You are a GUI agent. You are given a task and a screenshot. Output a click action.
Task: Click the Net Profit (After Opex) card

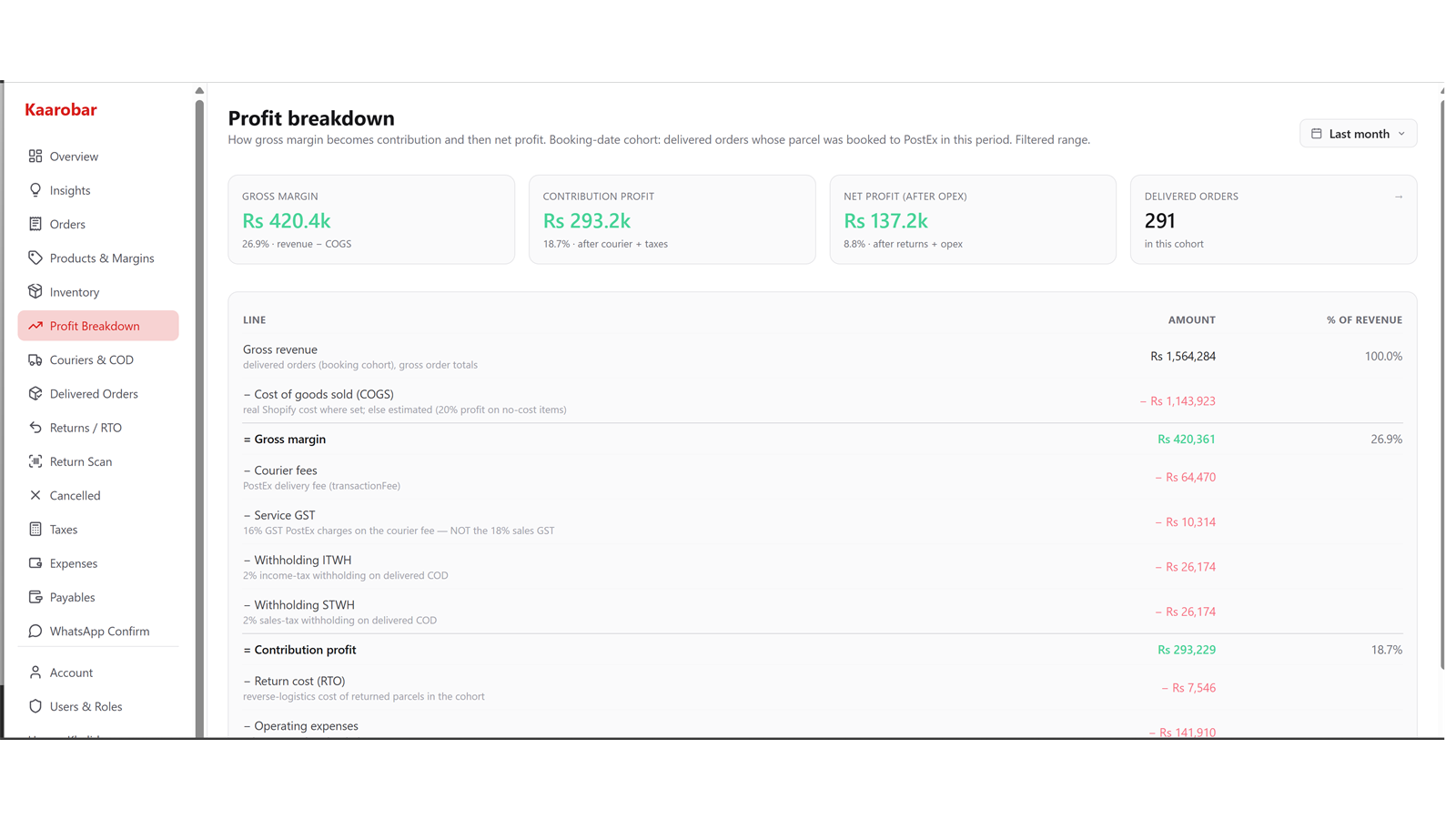coord(973,219)
